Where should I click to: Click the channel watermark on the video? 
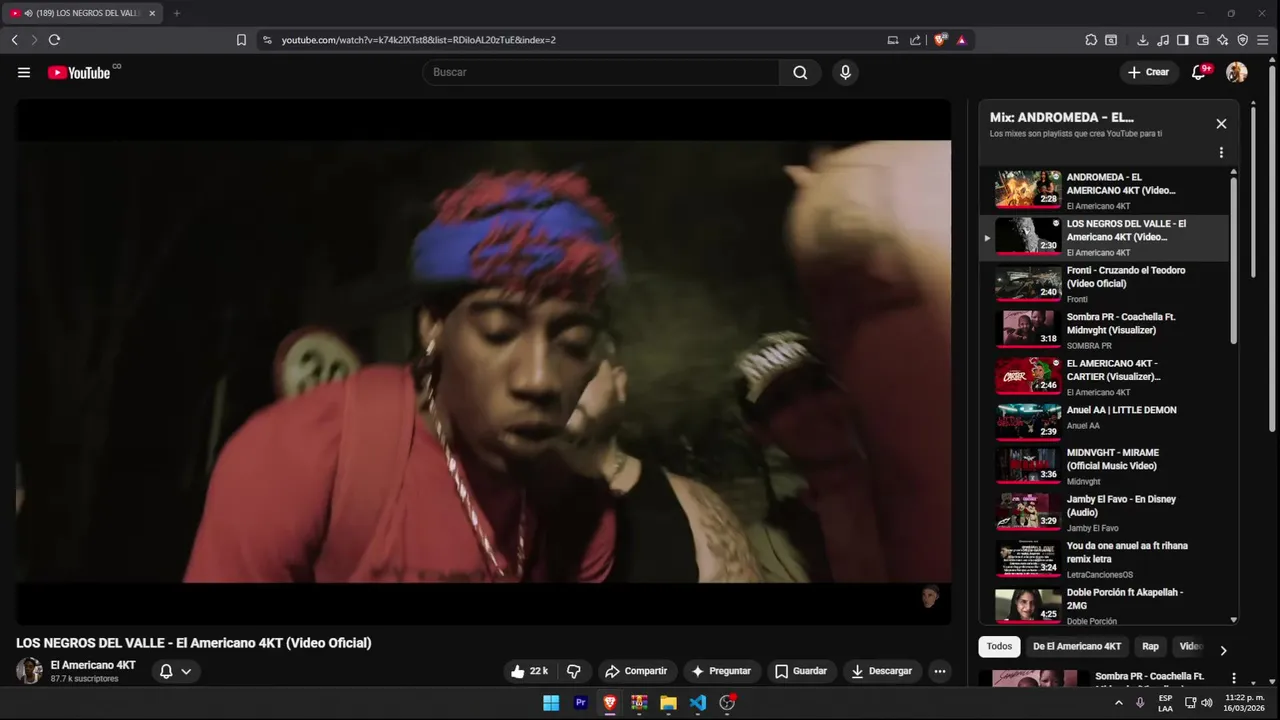(931, 597)
